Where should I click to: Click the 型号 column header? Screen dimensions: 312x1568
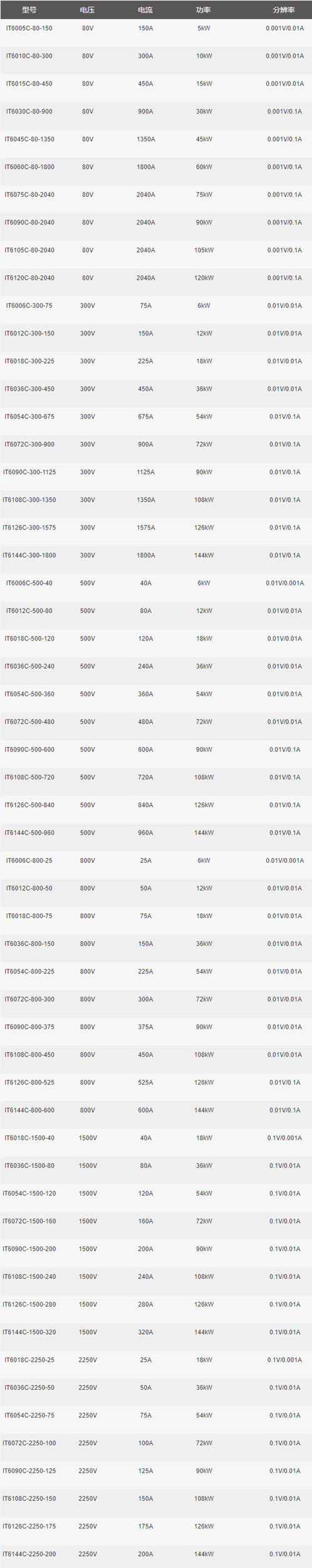29,9
